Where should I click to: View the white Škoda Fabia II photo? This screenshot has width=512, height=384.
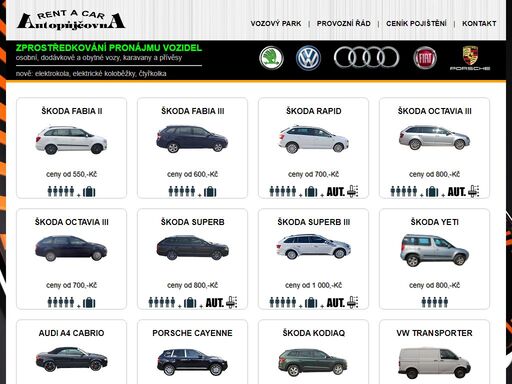[x=71, y=140]
